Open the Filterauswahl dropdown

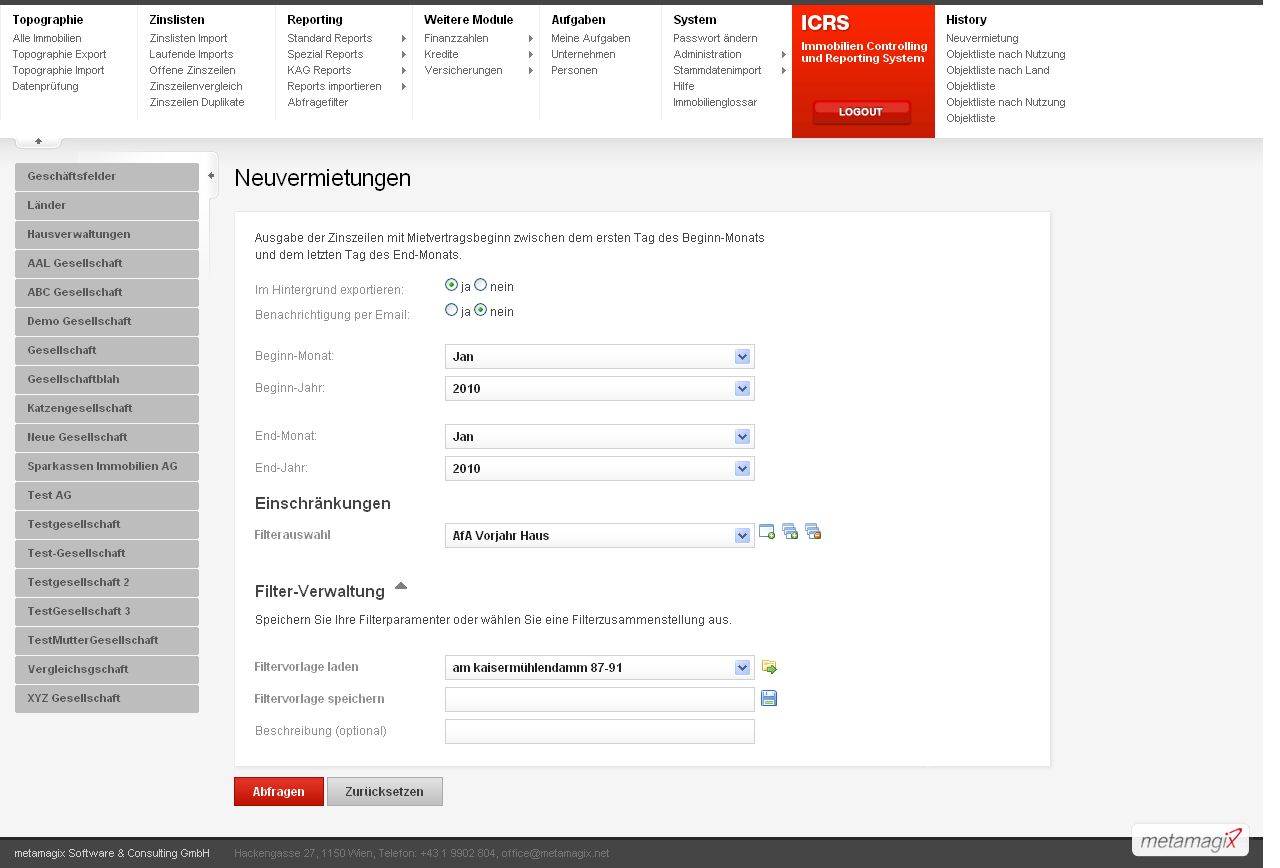(600, 535)
